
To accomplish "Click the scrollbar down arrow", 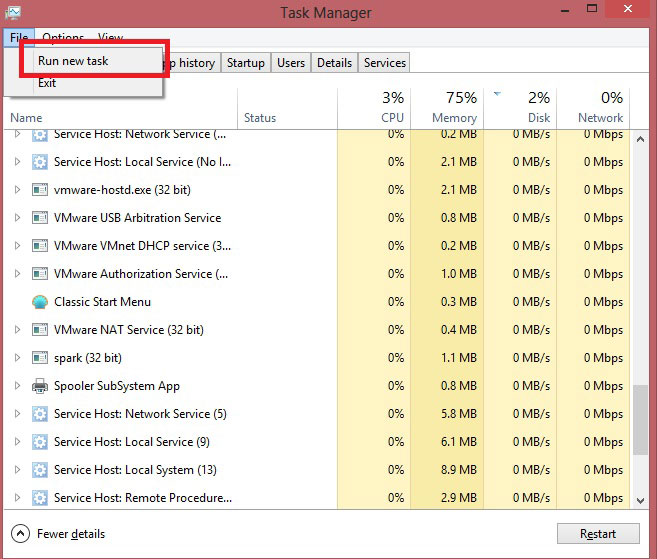I will point(640,500).
